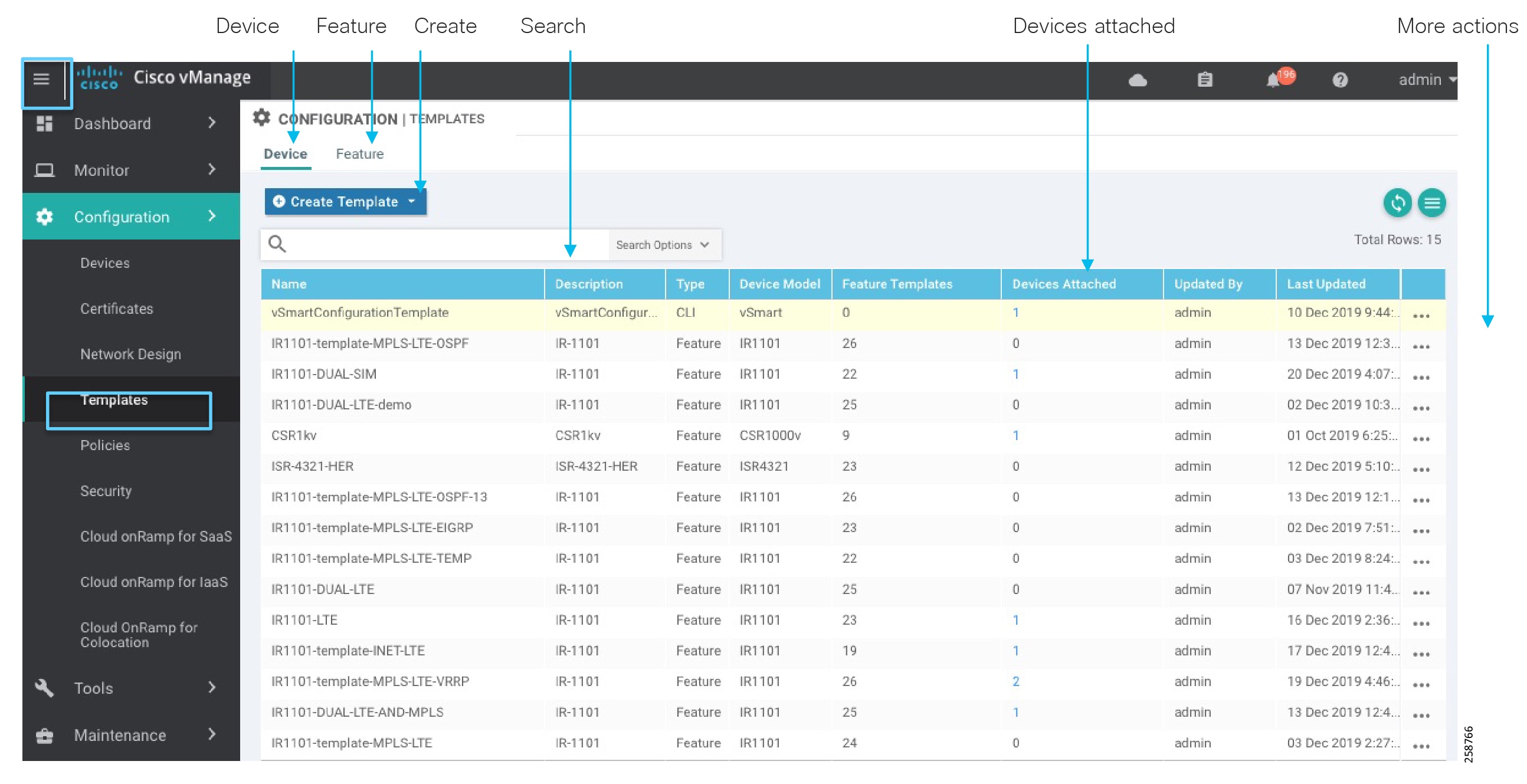Click the Monitor laptop icon

click(44, 170)
